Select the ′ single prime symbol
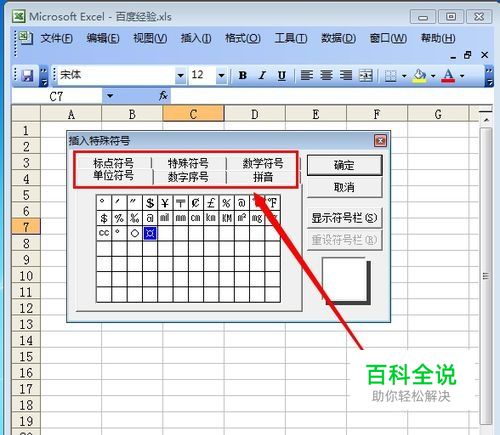 [x=119, y=203]
